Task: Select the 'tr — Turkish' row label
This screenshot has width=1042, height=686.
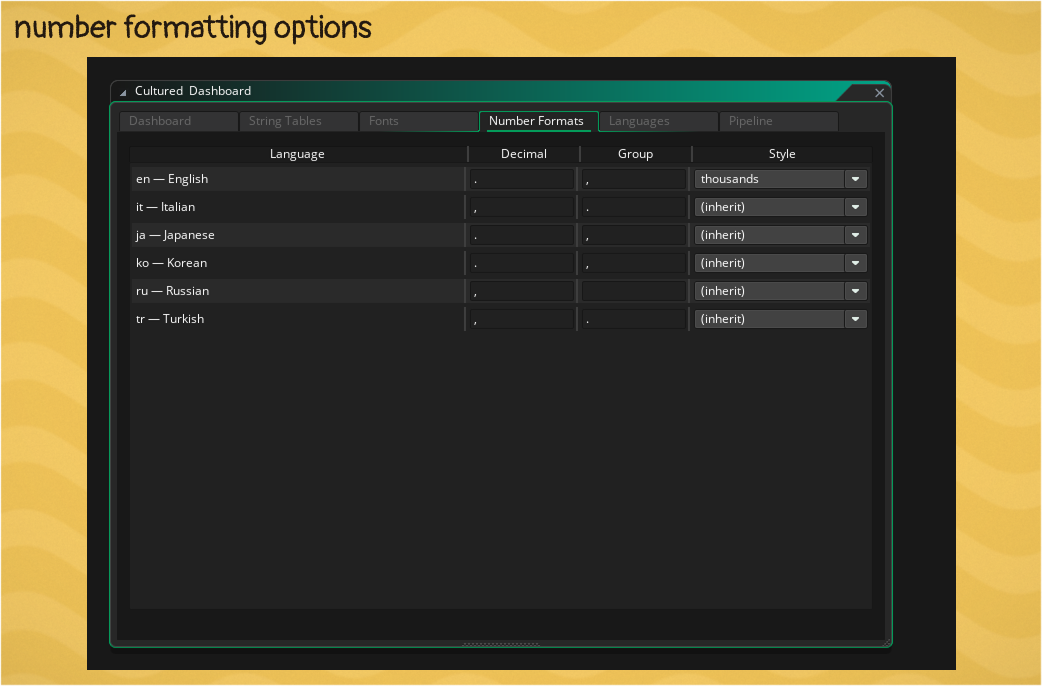Action: pos(170,318)
